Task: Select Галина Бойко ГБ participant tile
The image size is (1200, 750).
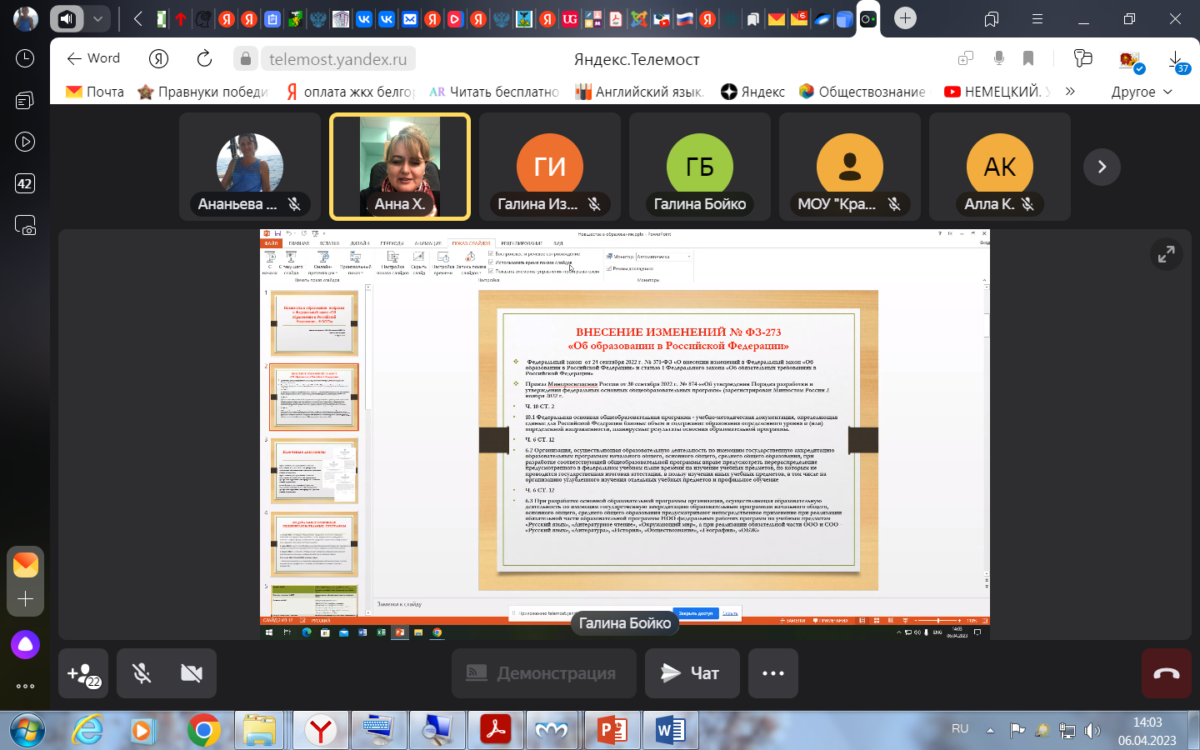Action: pyautogui.click(x=699, y=166)
